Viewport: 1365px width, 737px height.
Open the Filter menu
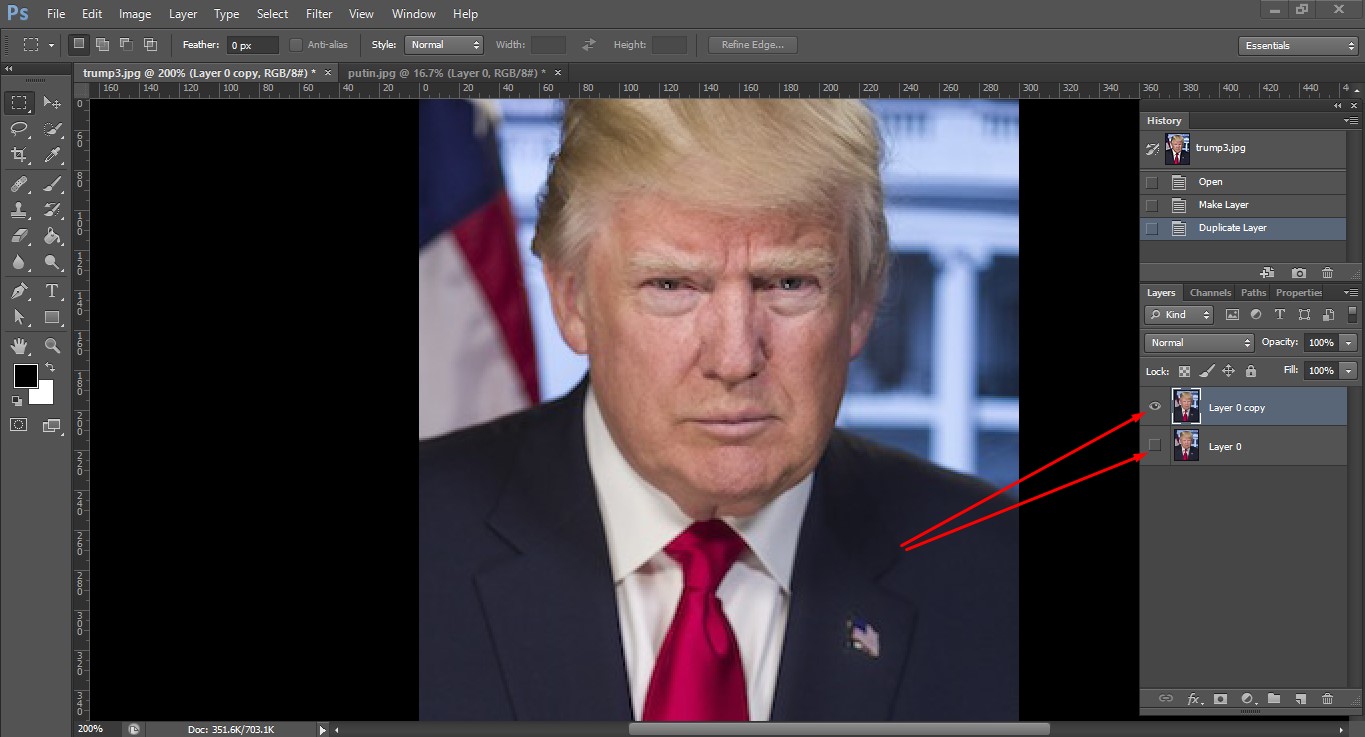click(x=319, y=13)
